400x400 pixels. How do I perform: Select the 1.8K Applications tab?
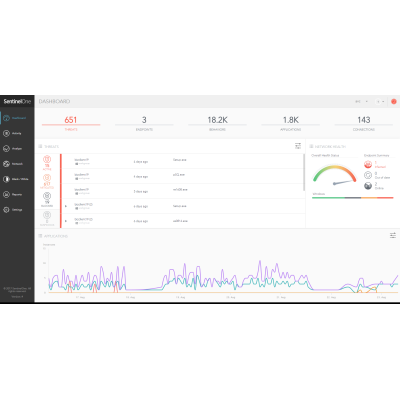click(x=291, y=123)
